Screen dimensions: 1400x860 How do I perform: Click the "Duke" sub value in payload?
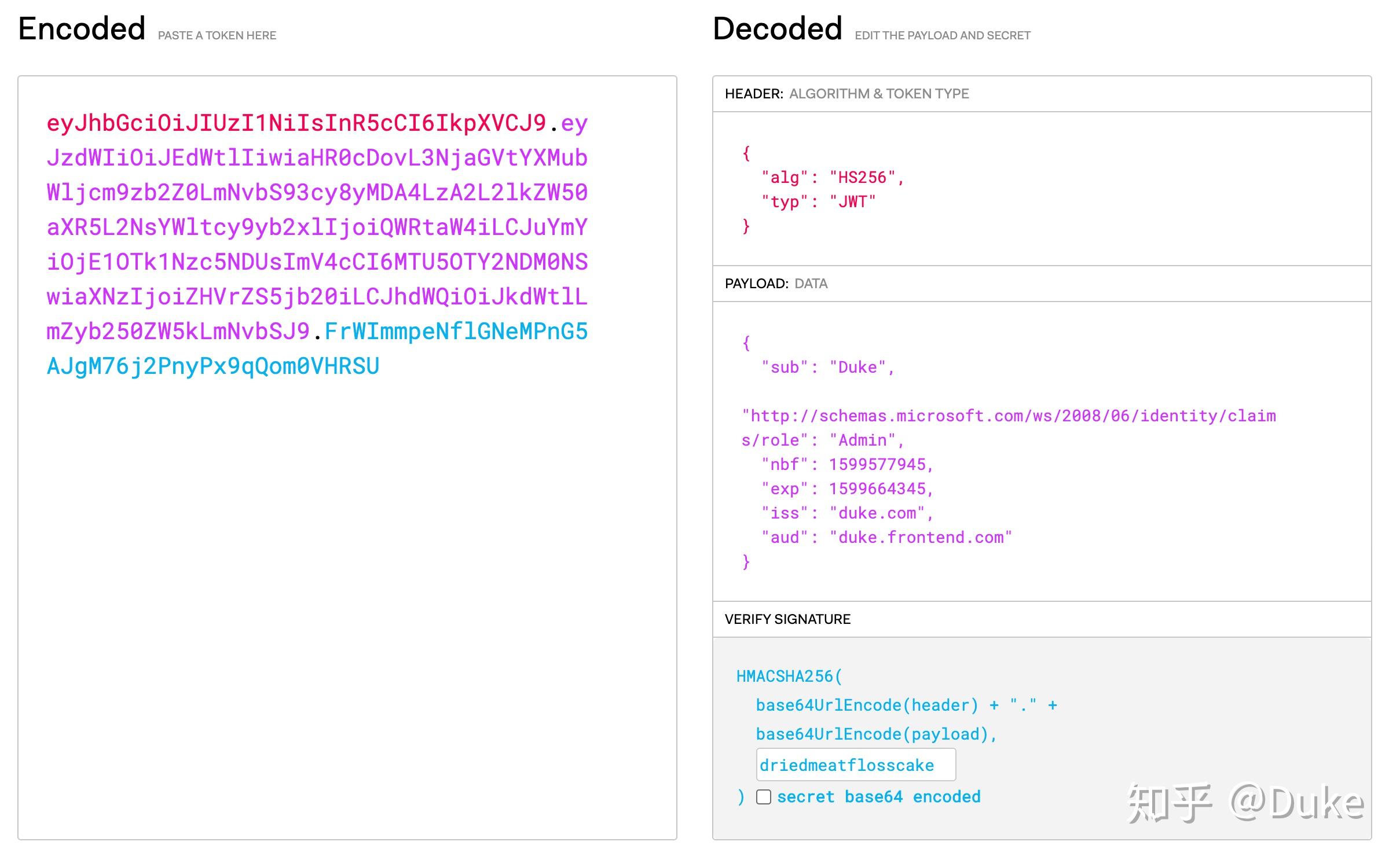857,367
